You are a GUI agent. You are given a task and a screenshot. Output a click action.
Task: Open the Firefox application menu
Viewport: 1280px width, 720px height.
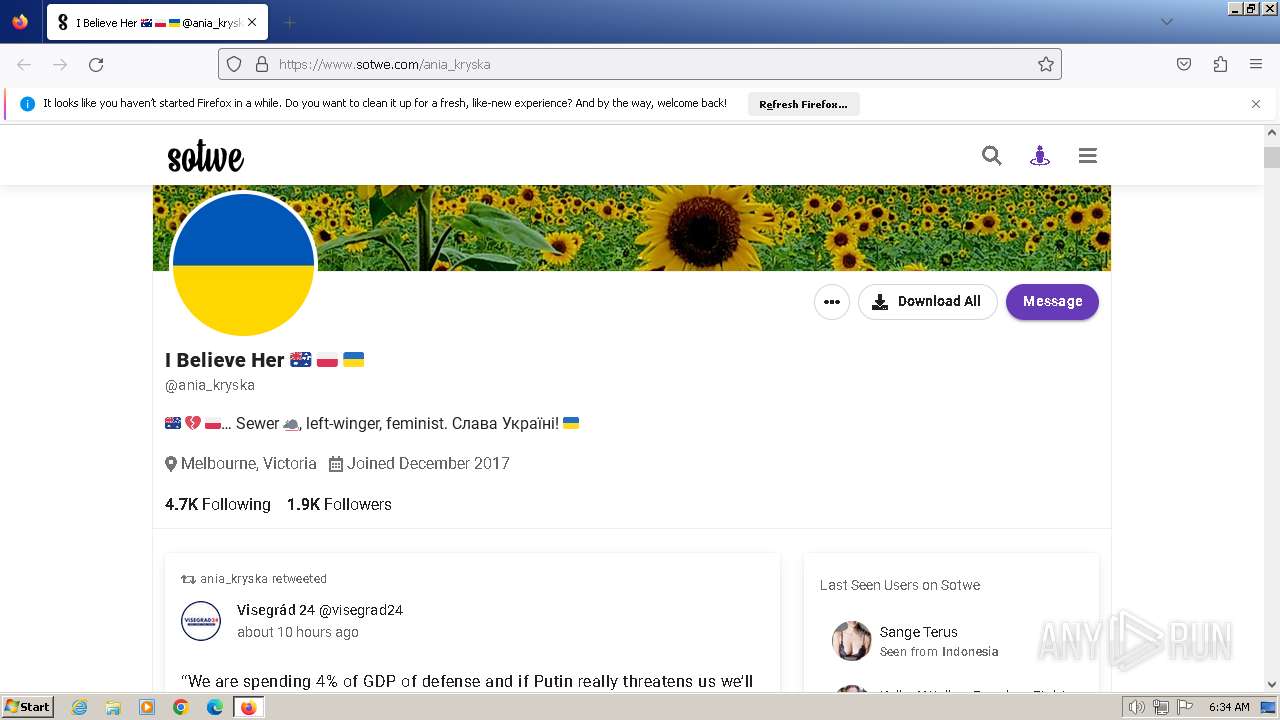1256,64
